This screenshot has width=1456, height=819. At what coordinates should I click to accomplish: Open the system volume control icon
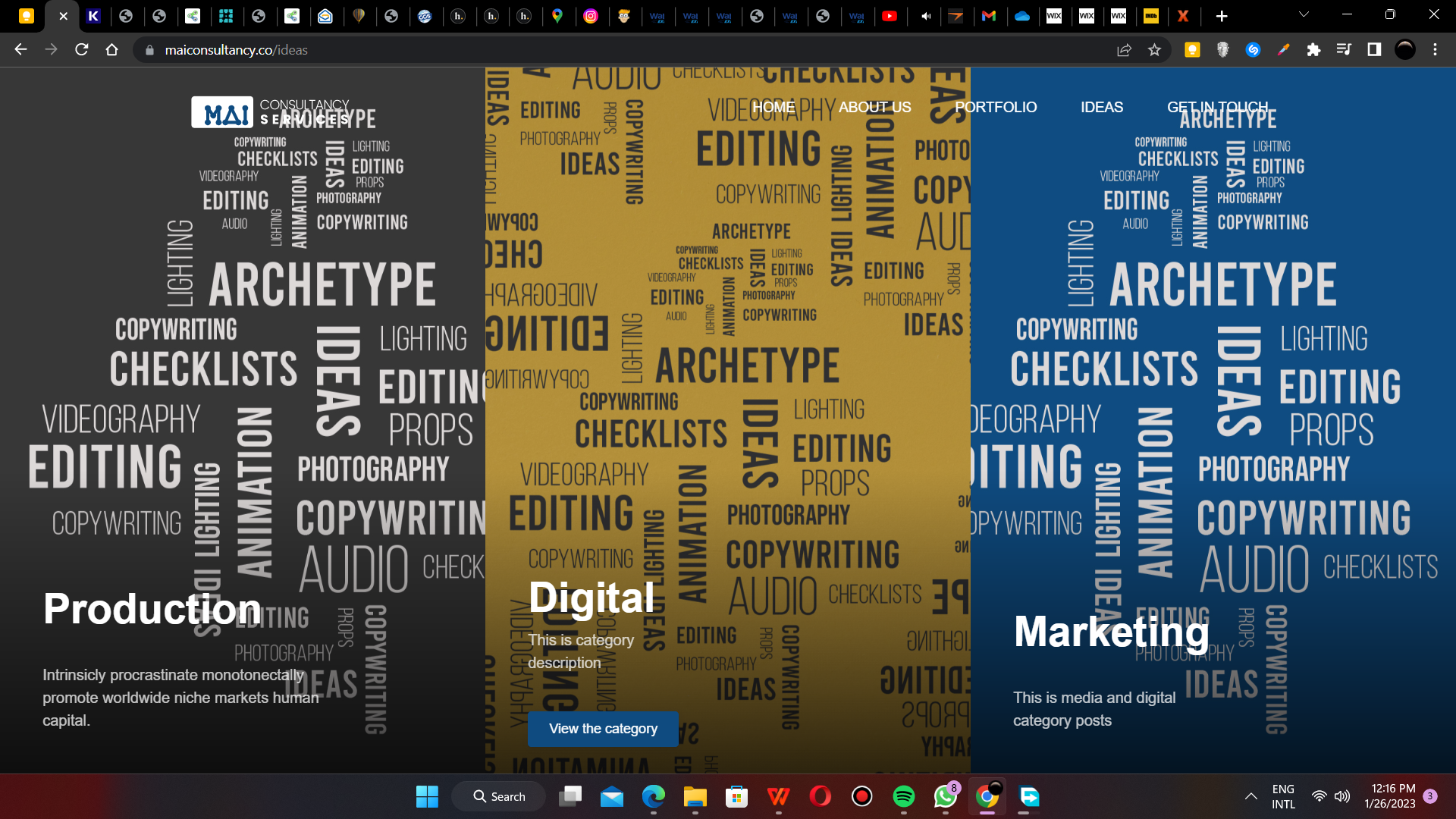(x=1342, y=796)
